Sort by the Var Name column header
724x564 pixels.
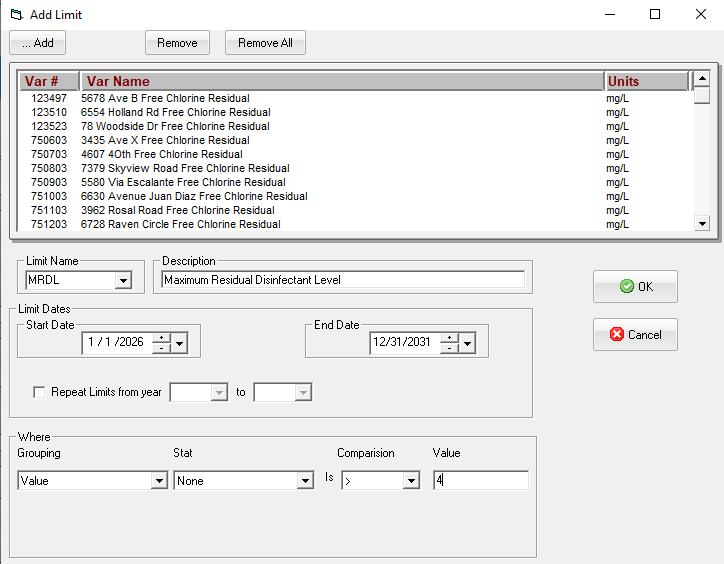[x=342, y=81]
